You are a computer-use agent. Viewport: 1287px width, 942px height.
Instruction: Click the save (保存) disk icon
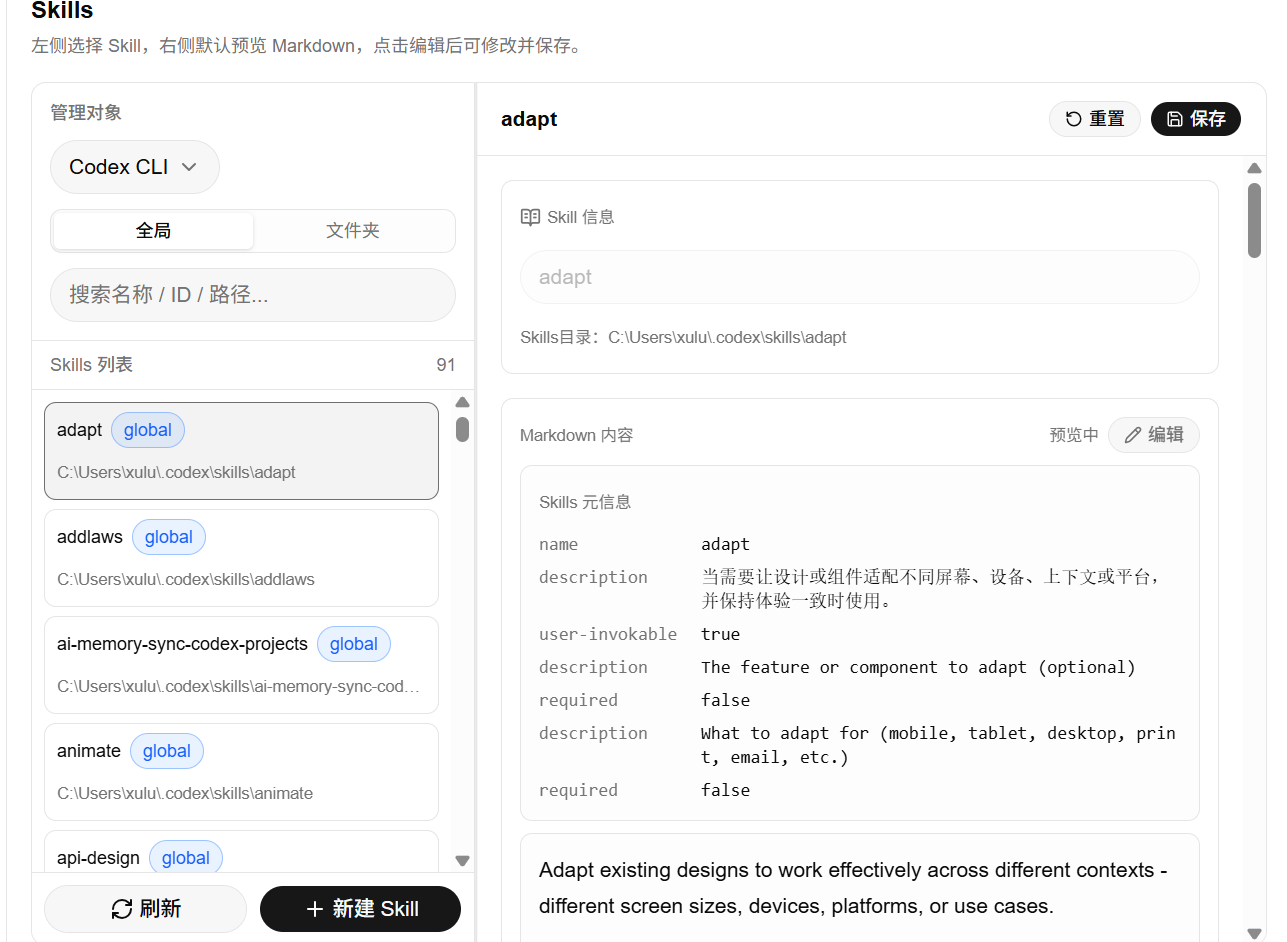tap(1175, 119)
